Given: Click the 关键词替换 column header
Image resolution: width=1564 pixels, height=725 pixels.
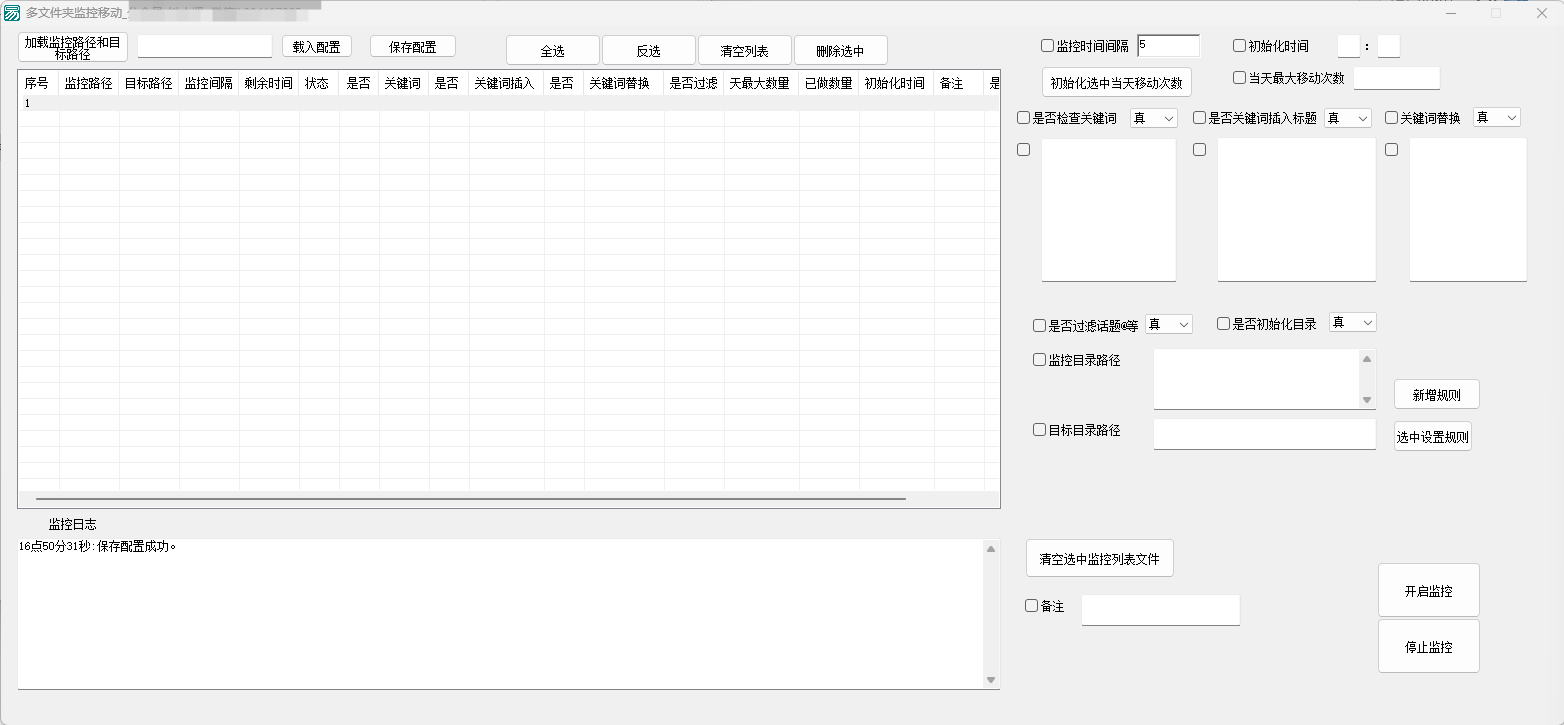Looking at the screenshot, I should tap(620, 84).
